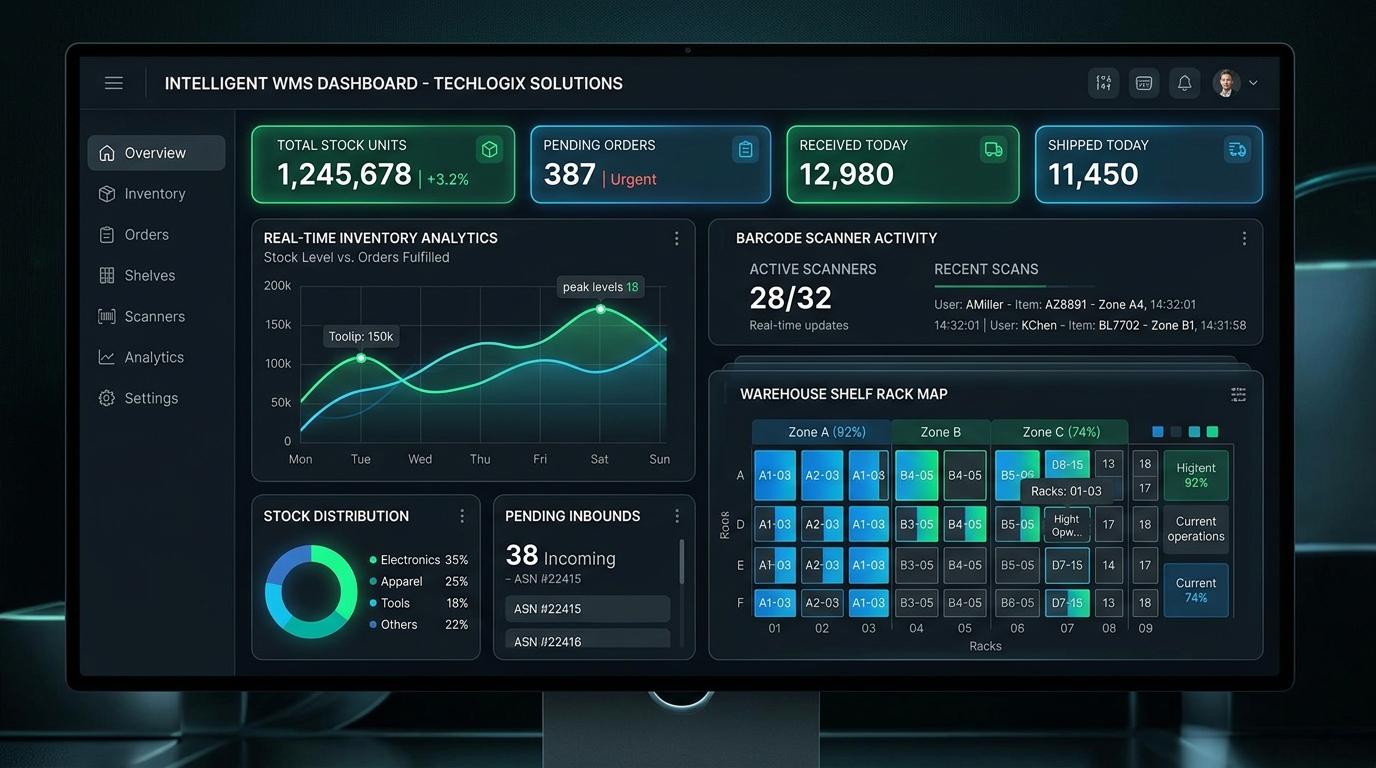
Task: Open the filter sliders icon in header
Action: pos(1103,83)
